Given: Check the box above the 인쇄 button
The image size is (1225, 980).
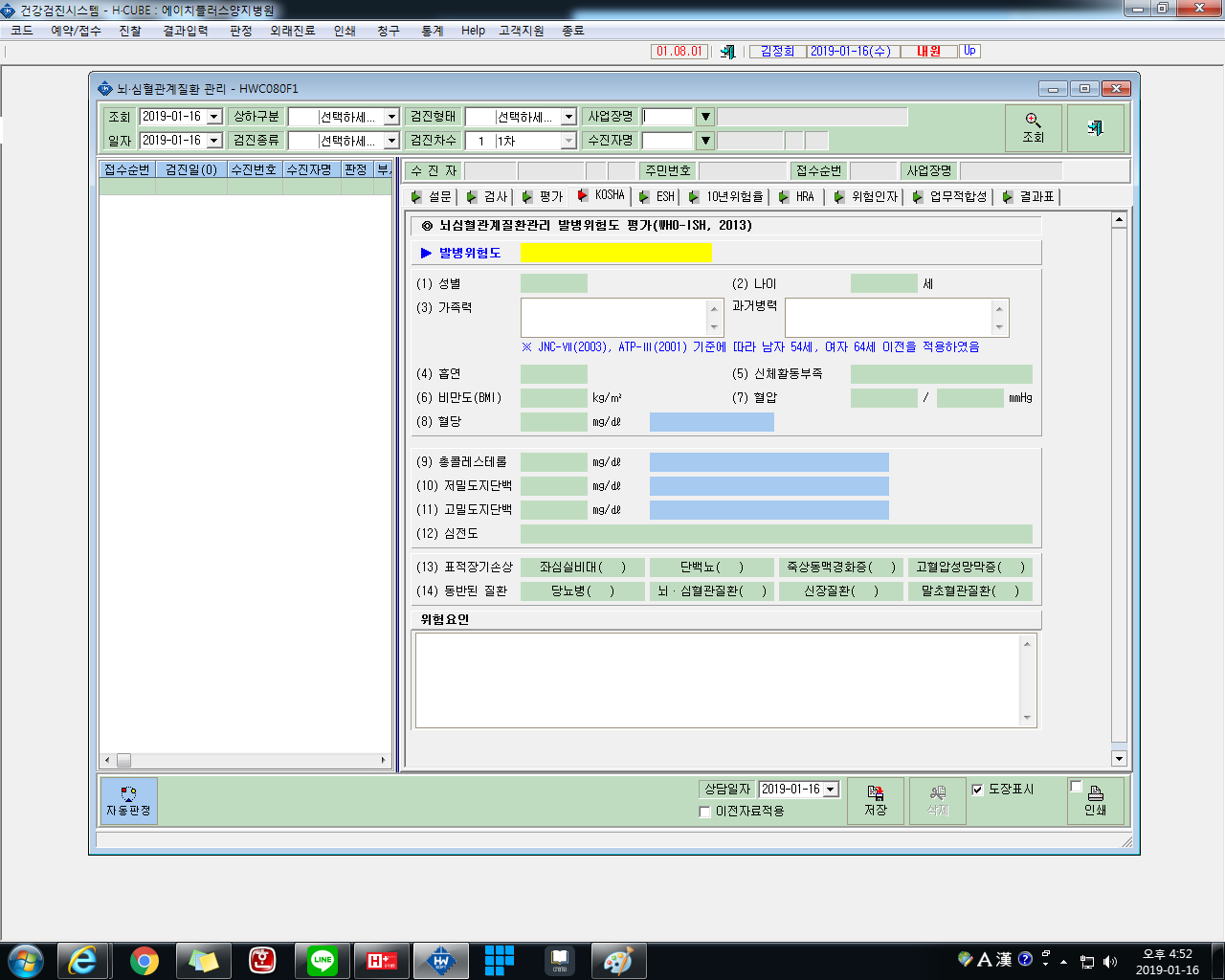Looking at the screenshot, I should click(x=1076, y=787).
